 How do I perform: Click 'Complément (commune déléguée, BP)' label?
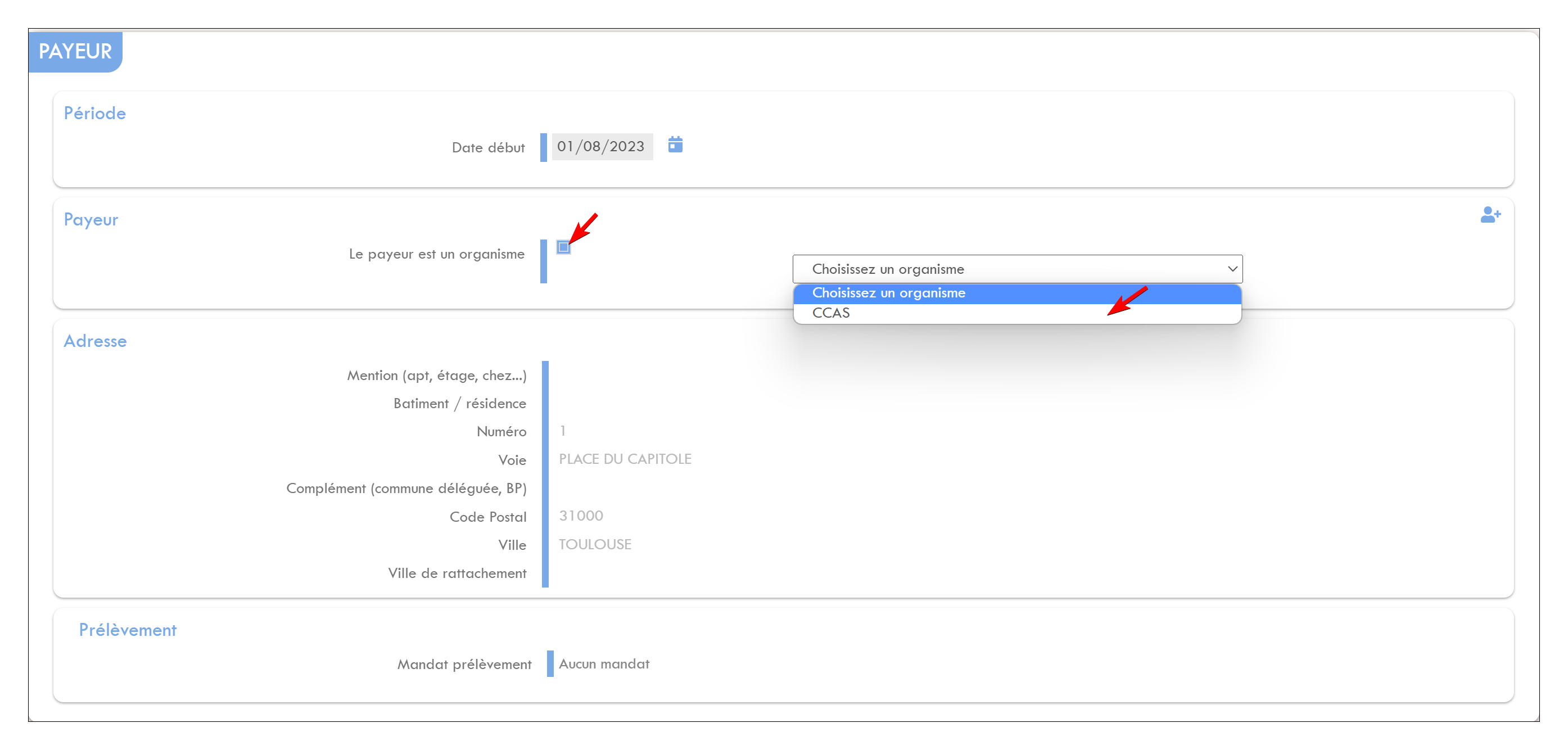[406, 488]
